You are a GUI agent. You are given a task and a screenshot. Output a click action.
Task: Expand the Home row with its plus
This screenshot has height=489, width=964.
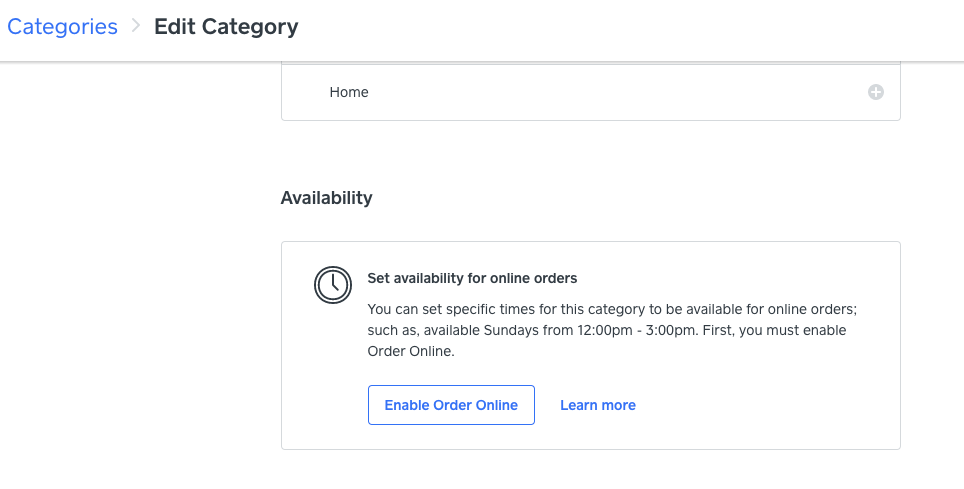[x=875, y=92]
